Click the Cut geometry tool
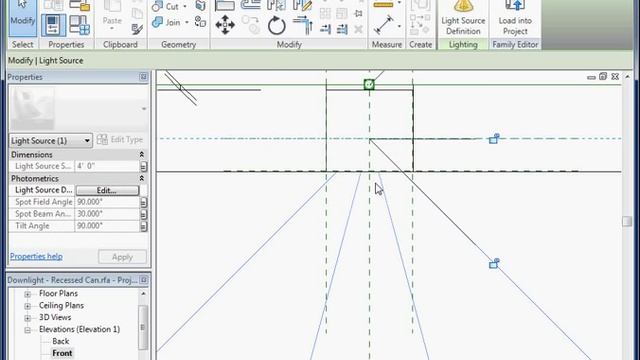 (166, 7)
